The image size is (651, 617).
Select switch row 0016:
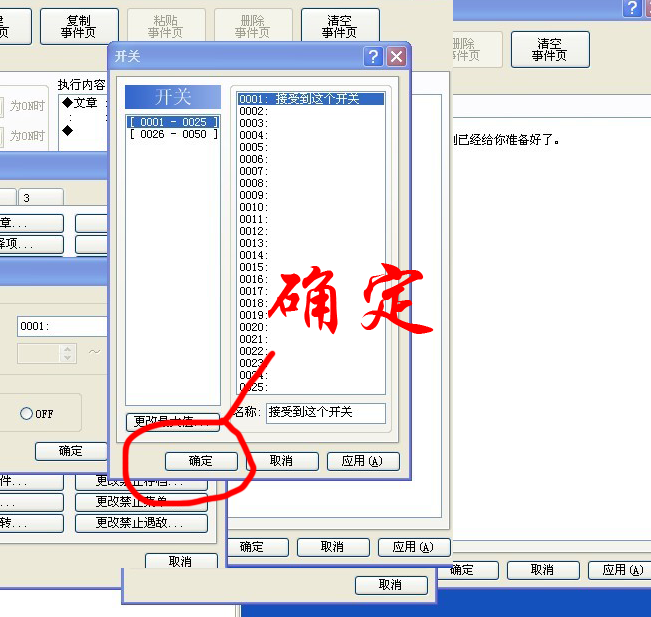(311, 279)
